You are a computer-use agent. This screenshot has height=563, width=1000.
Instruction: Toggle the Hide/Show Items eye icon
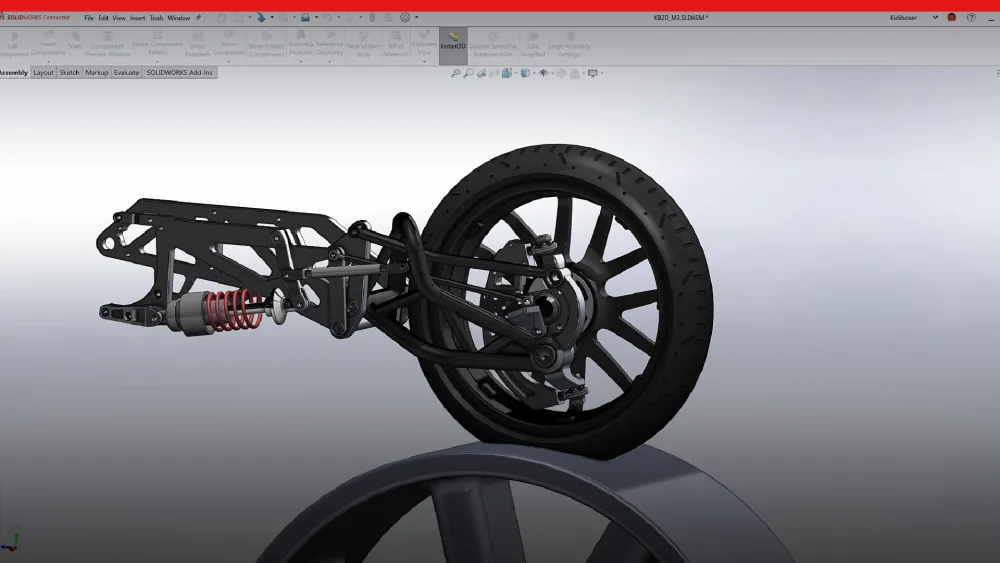(x=543, y=73)
